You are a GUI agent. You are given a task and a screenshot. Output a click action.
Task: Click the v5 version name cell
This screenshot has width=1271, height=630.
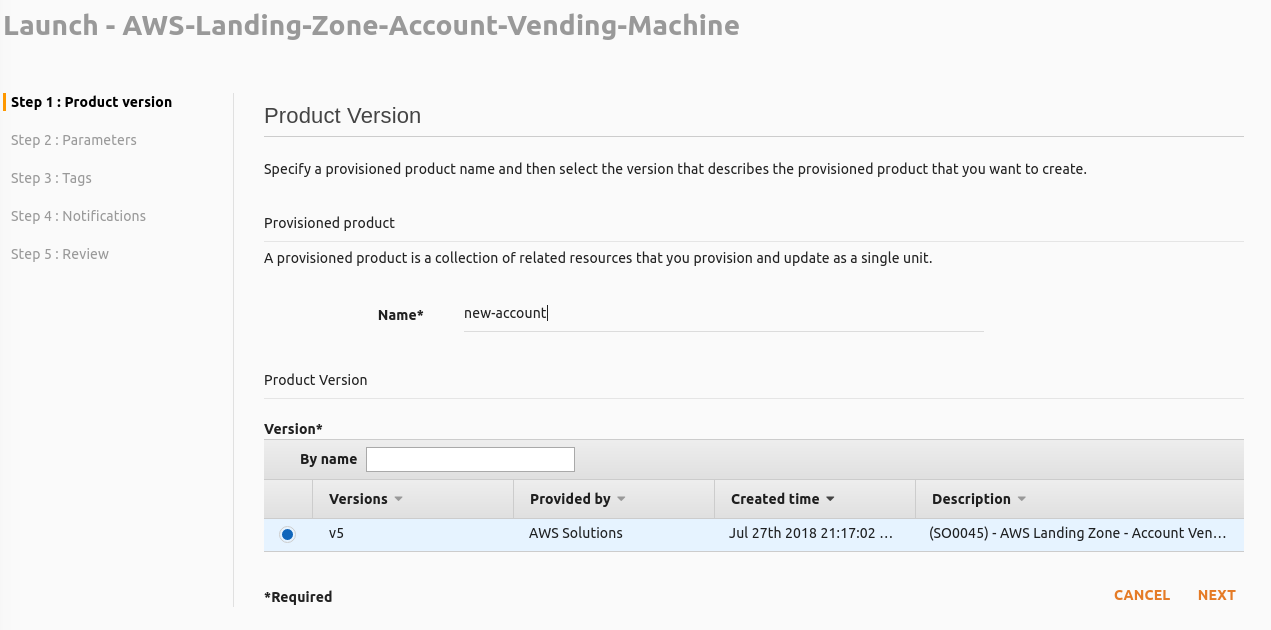tap(337, 534)
